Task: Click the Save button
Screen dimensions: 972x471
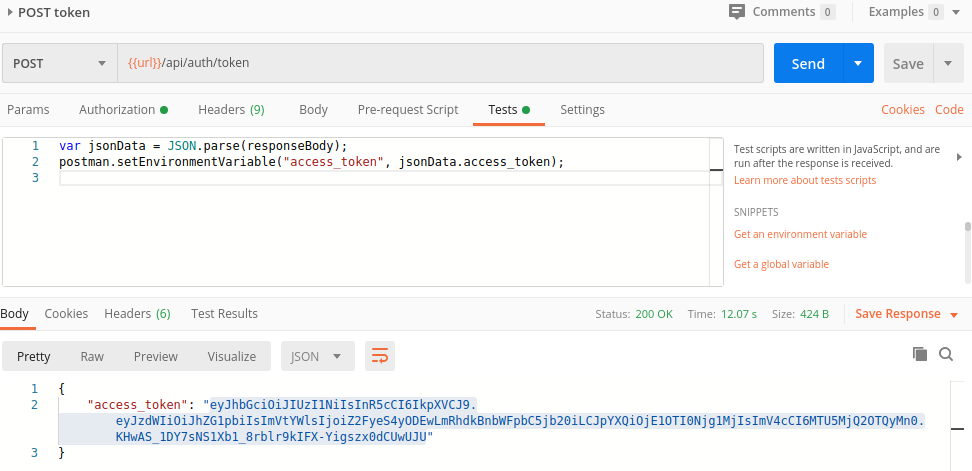Action: tap(908, 63)
